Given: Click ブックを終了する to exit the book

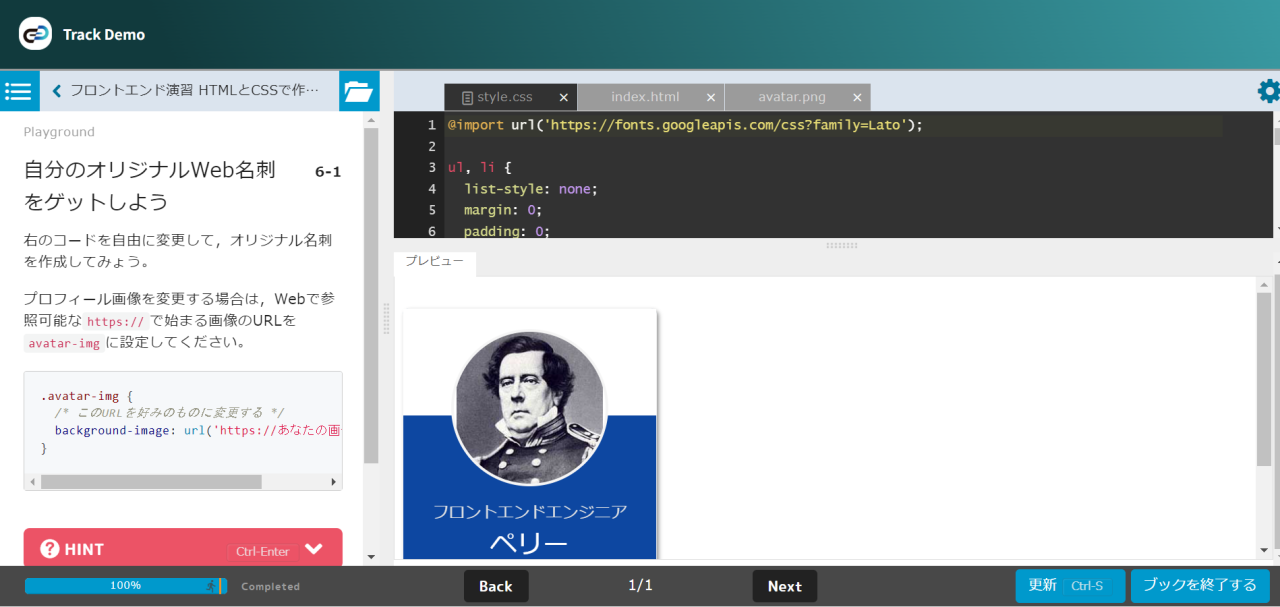Looking at the screenshot, I should pos(1199,585).
